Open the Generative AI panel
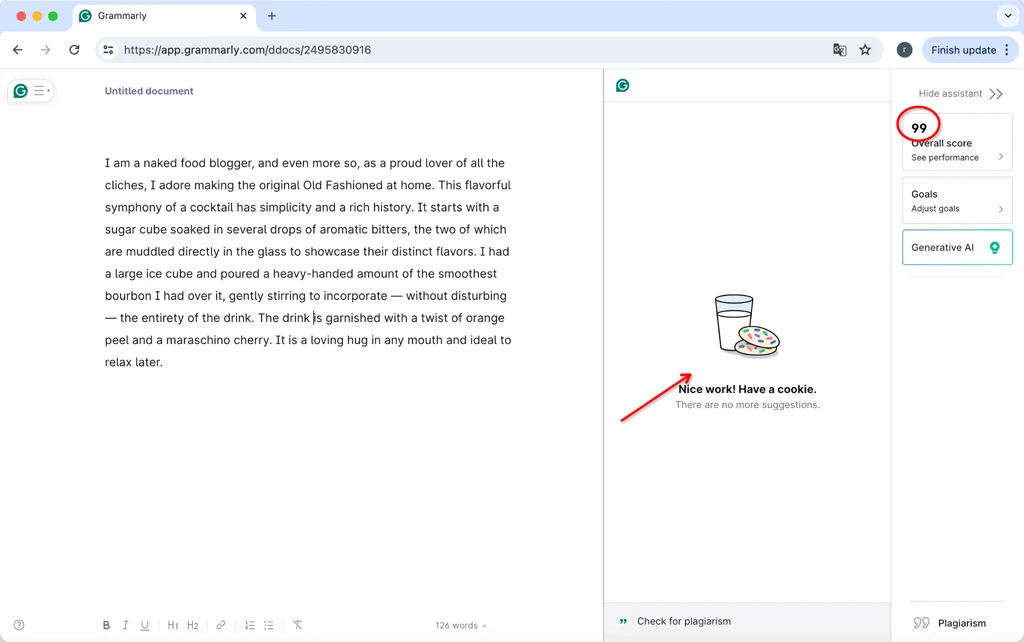The image size is (1024, 642). point(957,248)
